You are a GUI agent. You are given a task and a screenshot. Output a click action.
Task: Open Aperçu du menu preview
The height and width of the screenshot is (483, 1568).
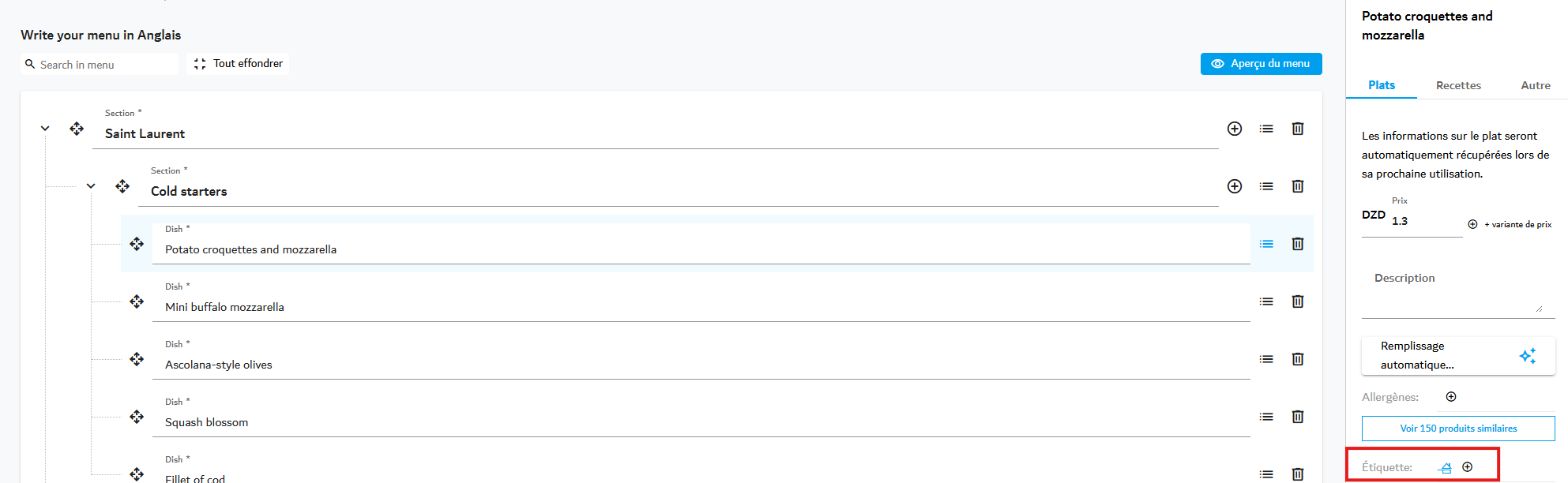pos(1262,64)
